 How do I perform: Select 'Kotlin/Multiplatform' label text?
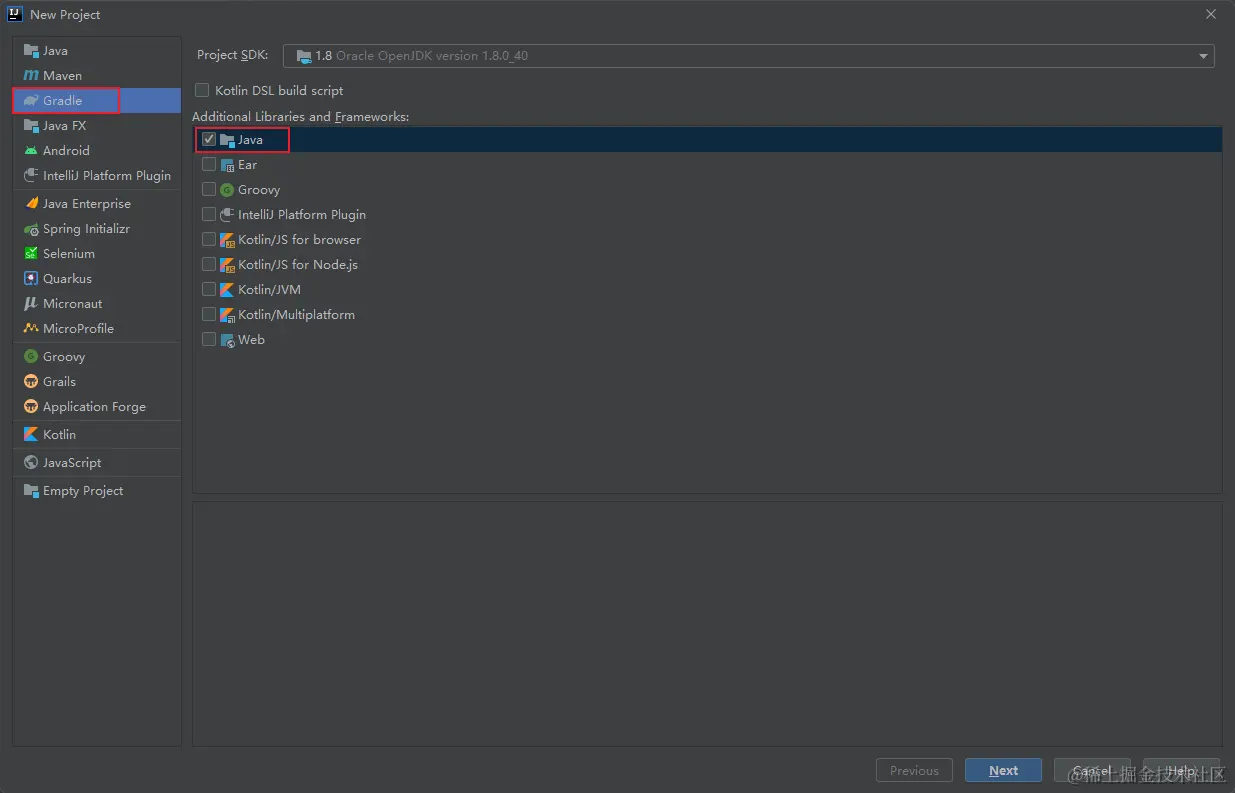coord(296,315)
